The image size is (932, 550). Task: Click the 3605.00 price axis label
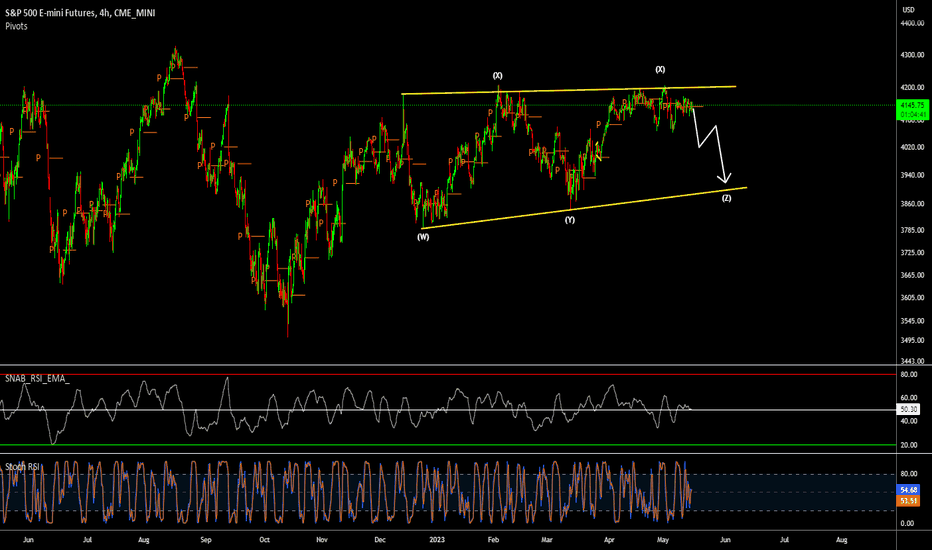[912, 297]
